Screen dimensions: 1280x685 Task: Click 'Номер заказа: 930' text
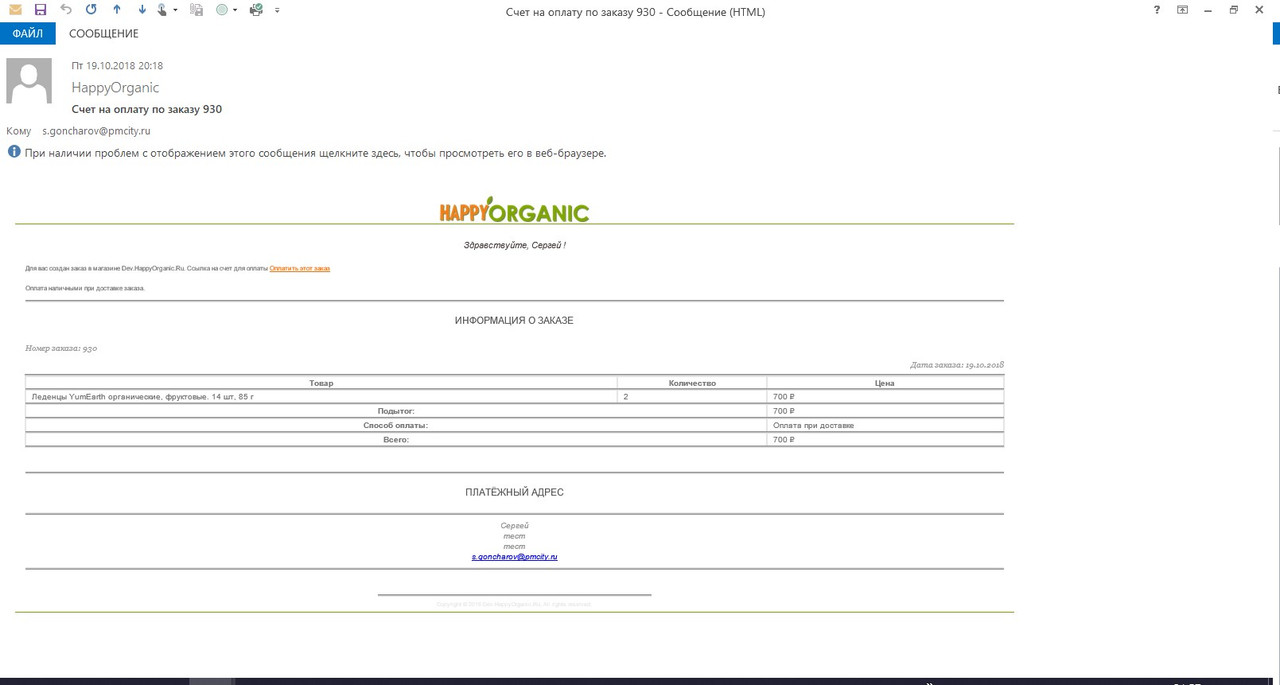point(61,348)
